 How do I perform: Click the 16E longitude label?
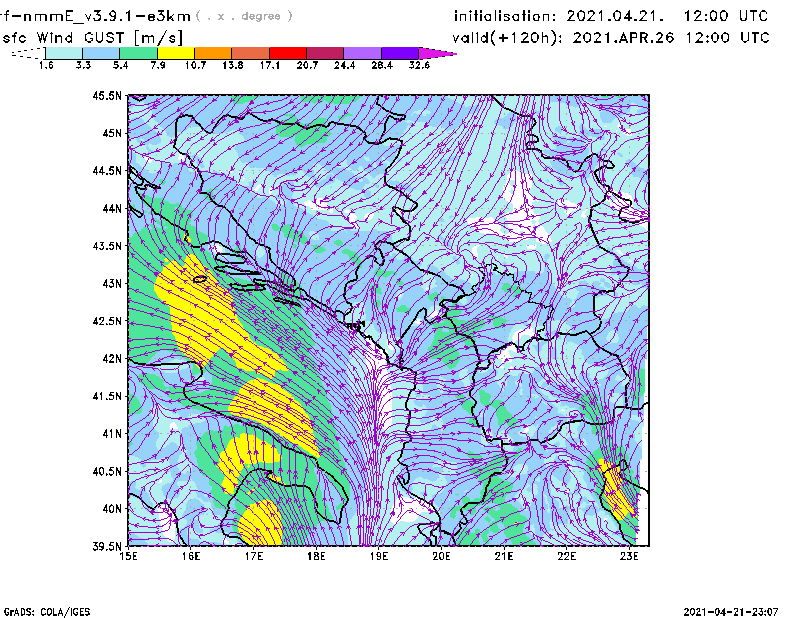tap(191, 556)
